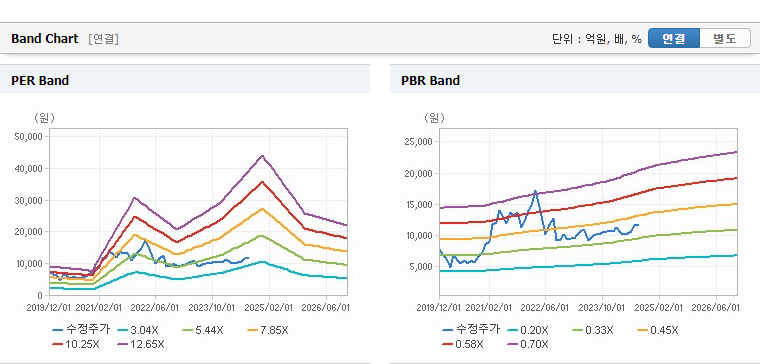Select the 연결 toggle button

pyautogui.click(x=674, y=38)
